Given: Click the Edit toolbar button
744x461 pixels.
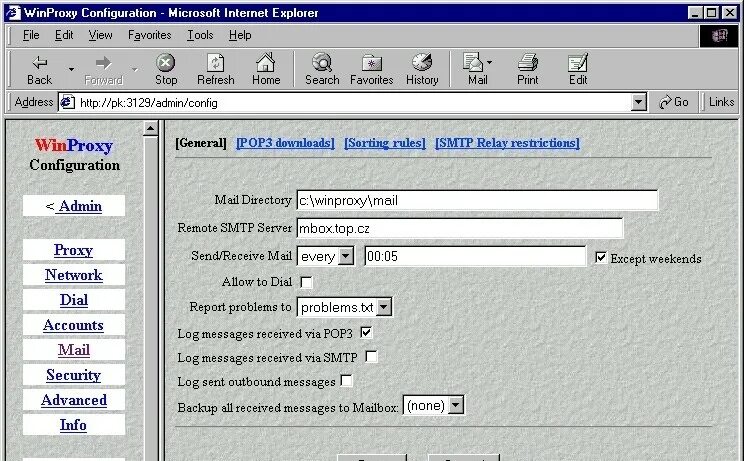Looking at the screenshot, I should click(x=578, y=69).
